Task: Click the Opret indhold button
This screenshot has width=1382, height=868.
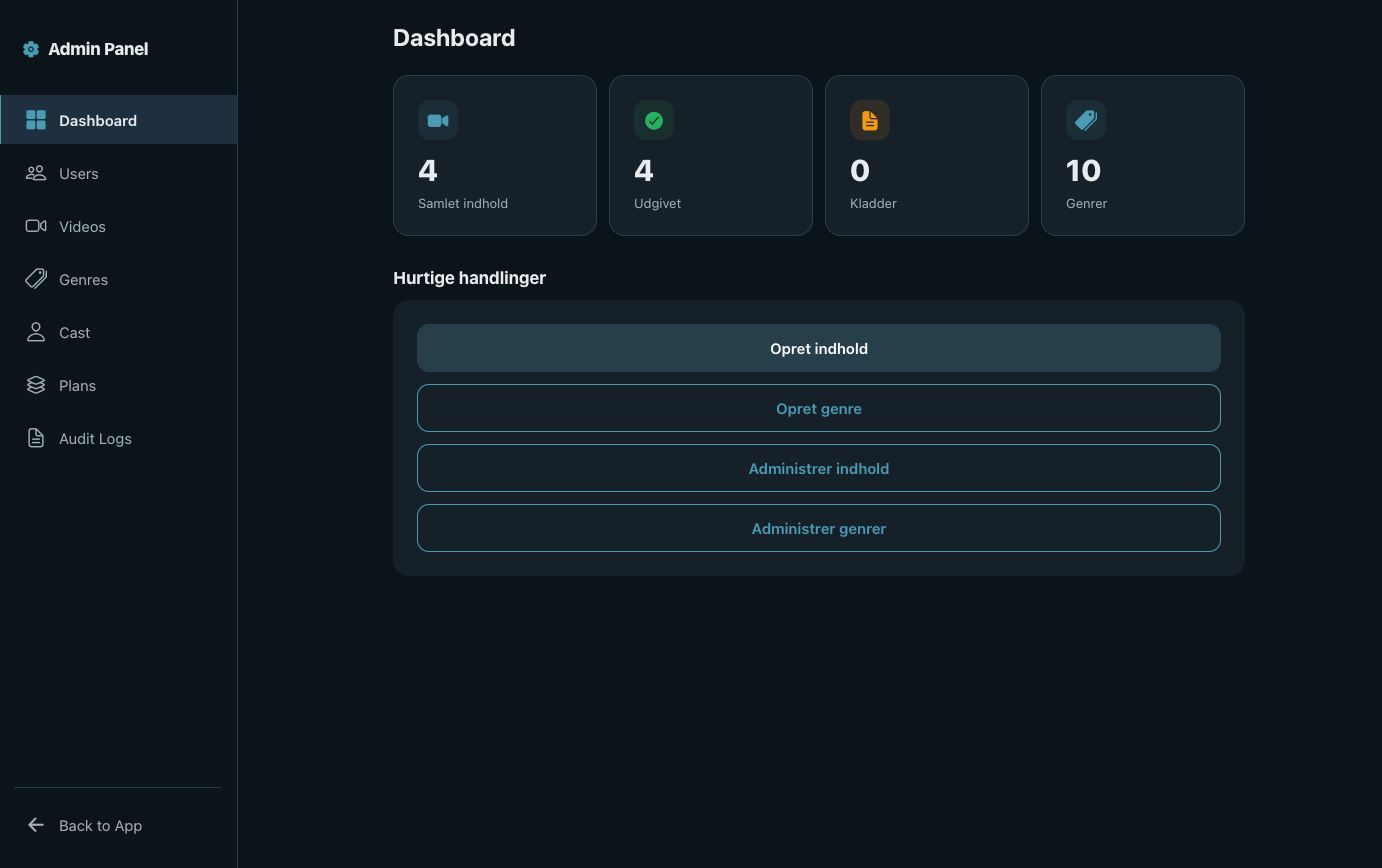Action: [x=819, y=348]
